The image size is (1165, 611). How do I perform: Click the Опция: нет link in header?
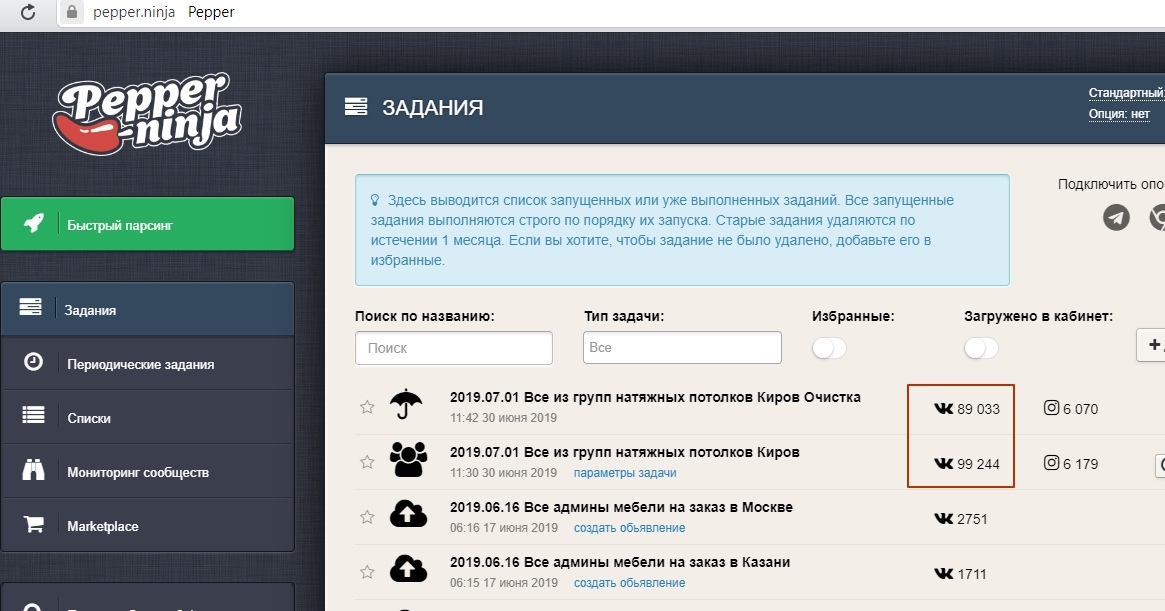click(1119, 114)
